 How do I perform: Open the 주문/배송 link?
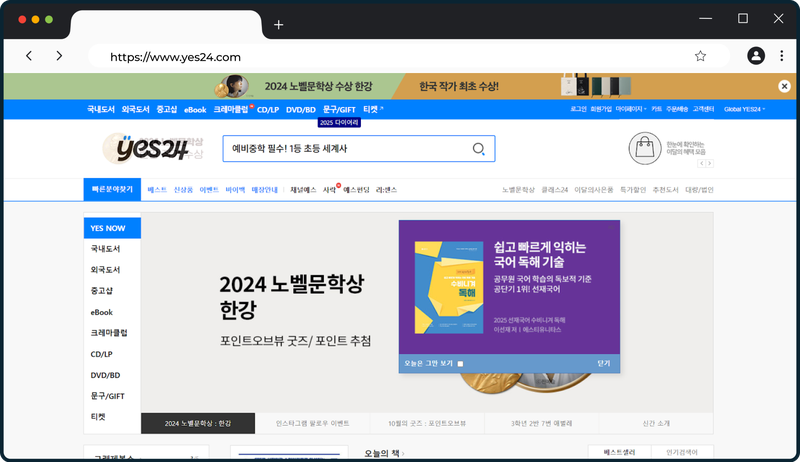[677, 109]
